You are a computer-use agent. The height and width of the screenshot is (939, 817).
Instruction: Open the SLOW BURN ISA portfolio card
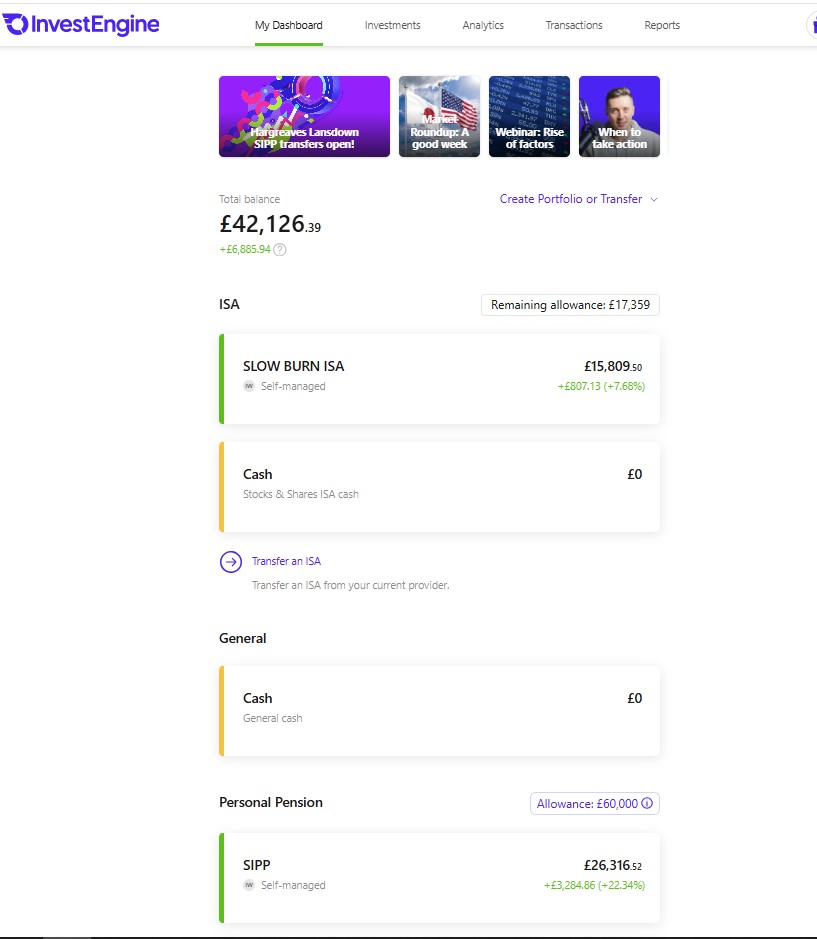click(440, 379)
